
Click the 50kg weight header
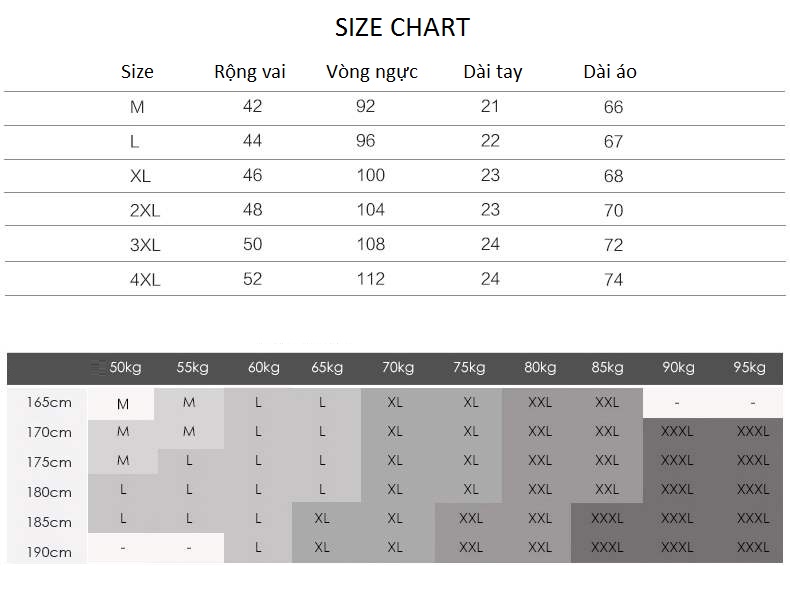125,368
